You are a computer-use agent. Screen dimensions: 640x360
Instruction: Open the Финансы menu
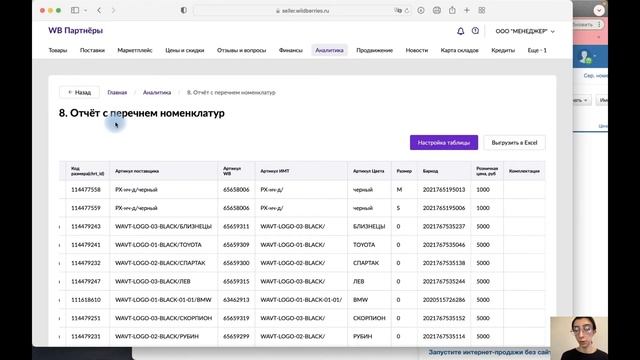coord(291,50)
